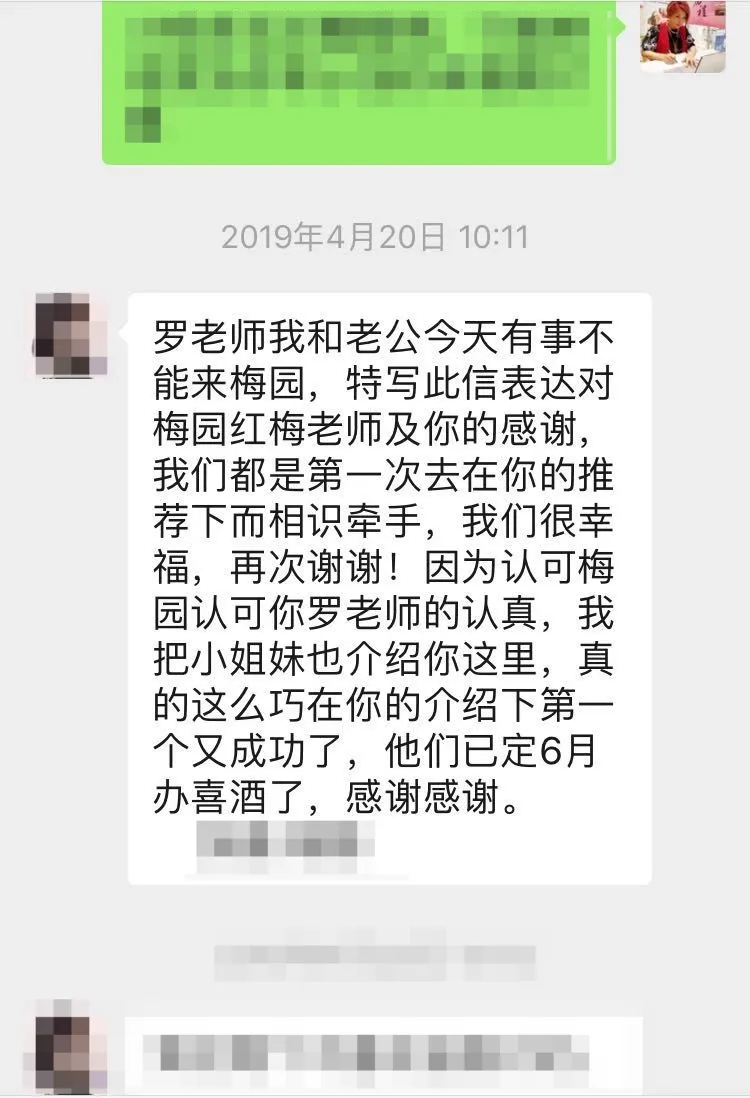Click the line 福，再次谢谢！因为认可梅
750x1098 pixels.
pos(383,567)
